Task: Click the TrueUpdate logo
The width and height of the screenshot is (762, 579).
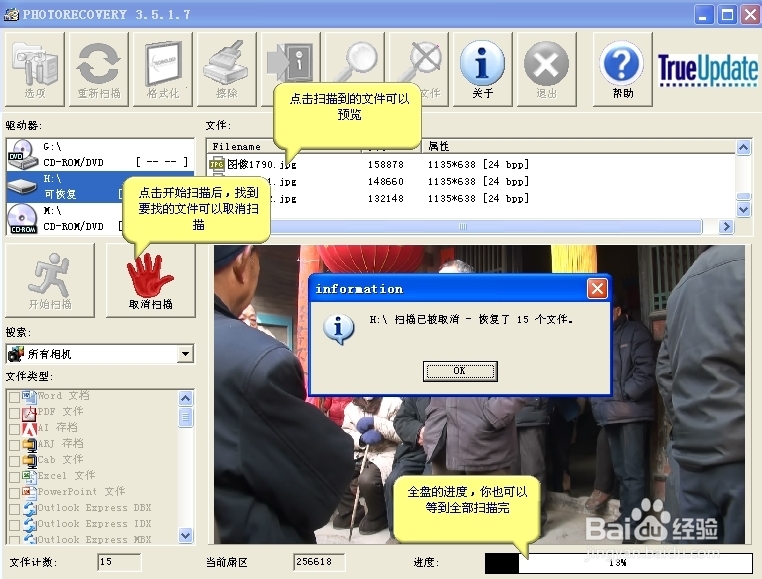Action: (708, 70)
